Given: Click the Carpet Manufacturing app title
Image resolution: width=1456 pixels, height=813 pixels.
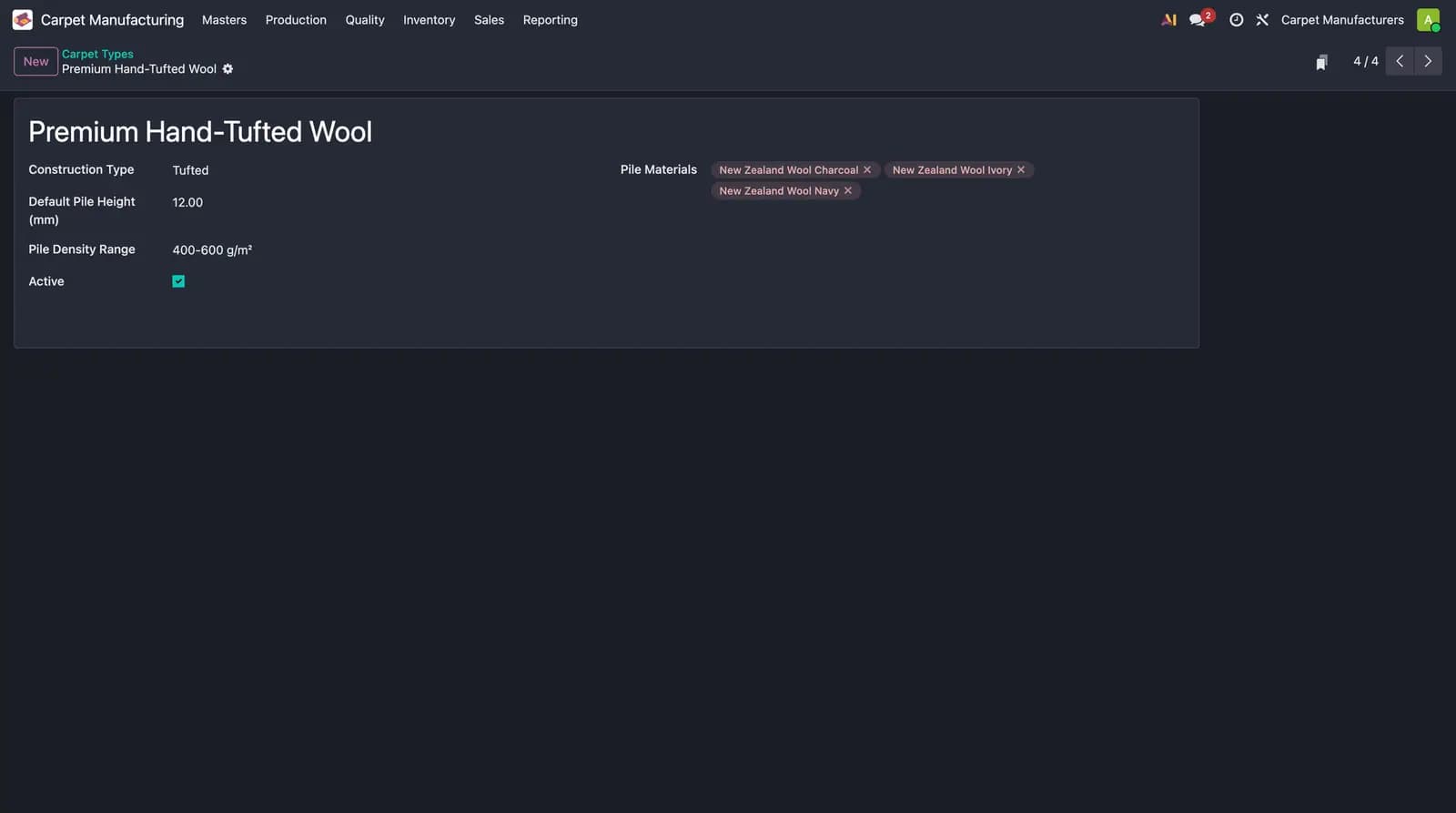Looking at the screenshot, I should (x=112, y=20).
